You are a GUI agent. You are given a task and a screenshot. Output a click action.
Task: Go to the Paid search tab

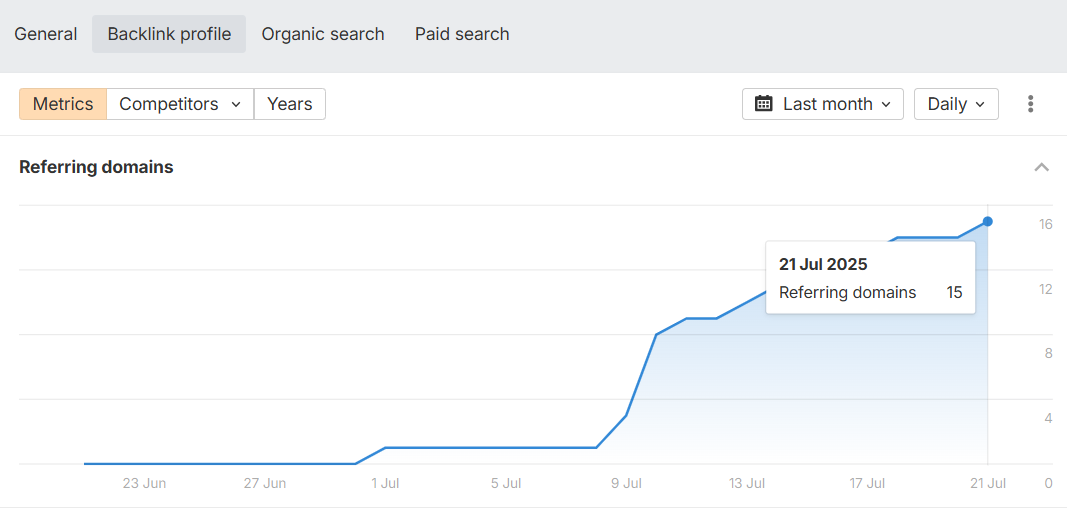click(462, 34)
